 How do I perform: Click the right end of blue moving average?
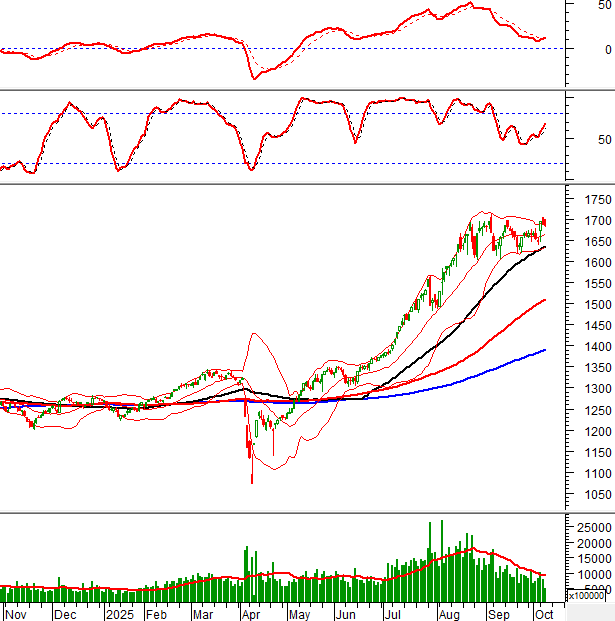coord(545,350)
